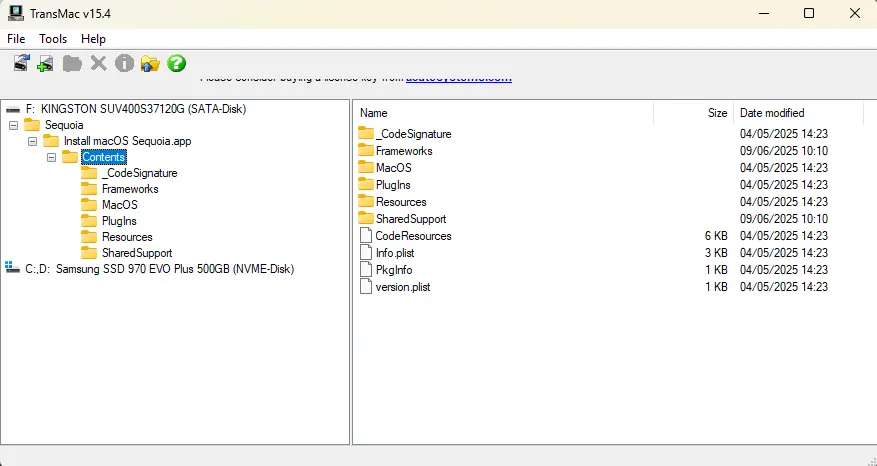
Task: Click SharedSupport row date 09/06/2025 10:10
Action: pos(784,219)
